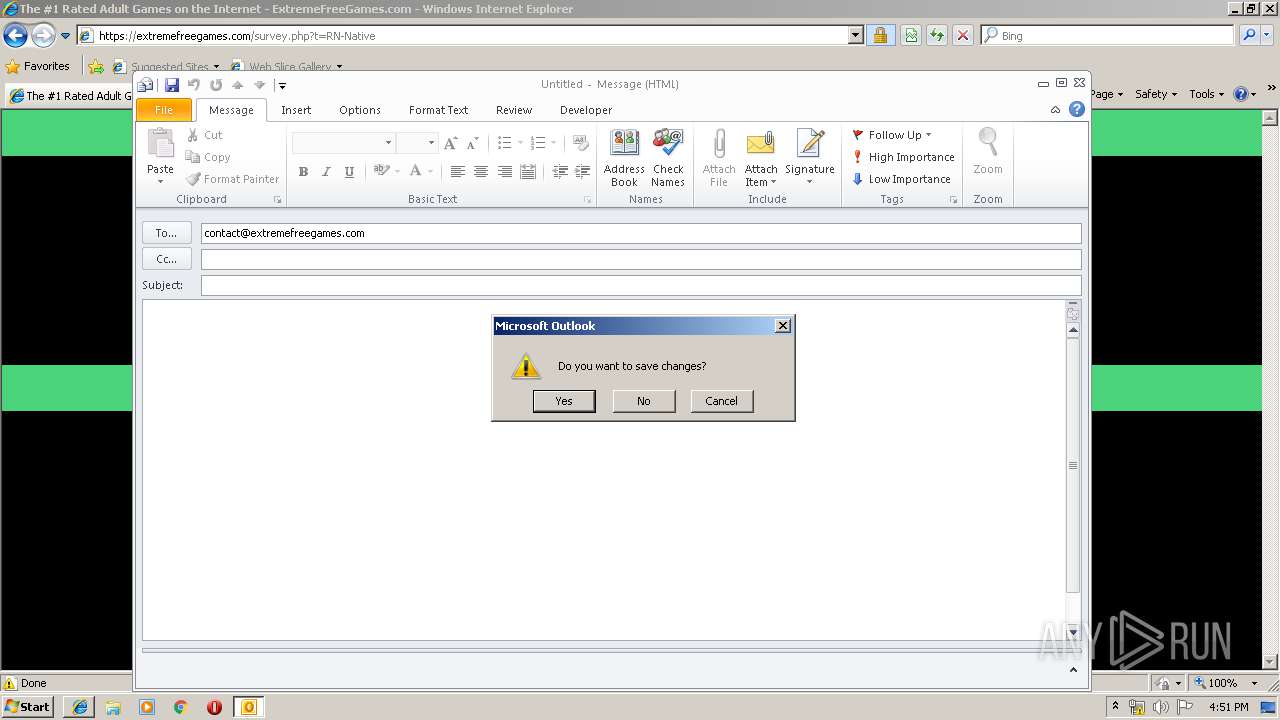
Task: Open the Signature menu
Action: pos(810,158)
